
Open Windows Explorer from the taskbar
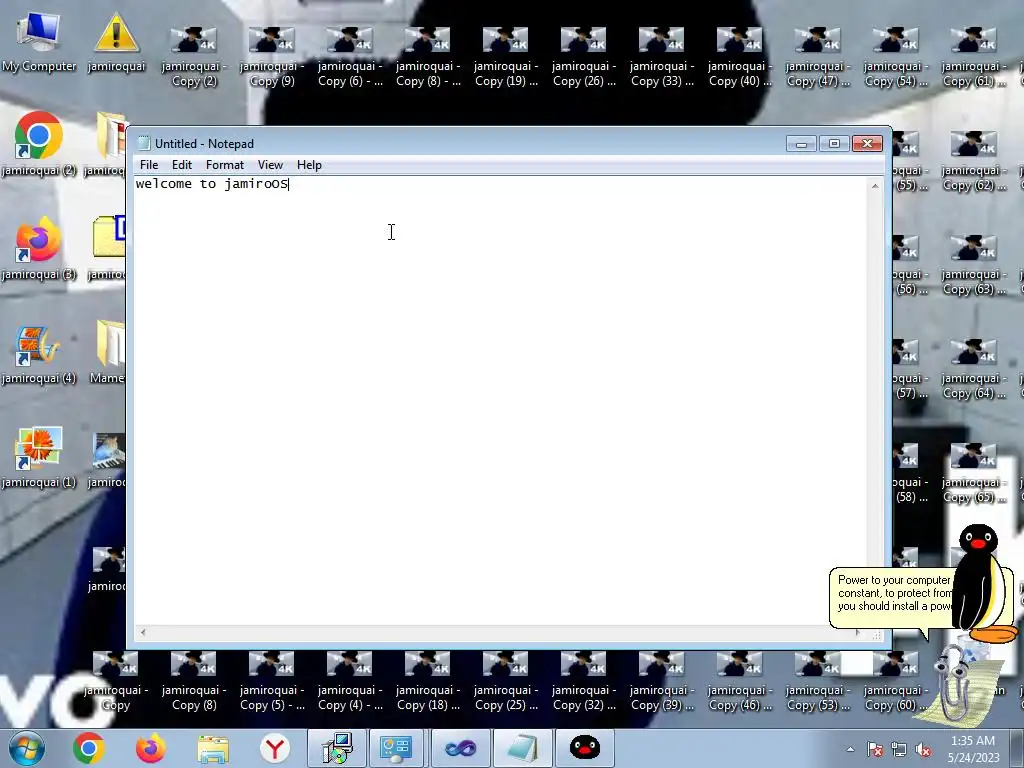[214, 748]
